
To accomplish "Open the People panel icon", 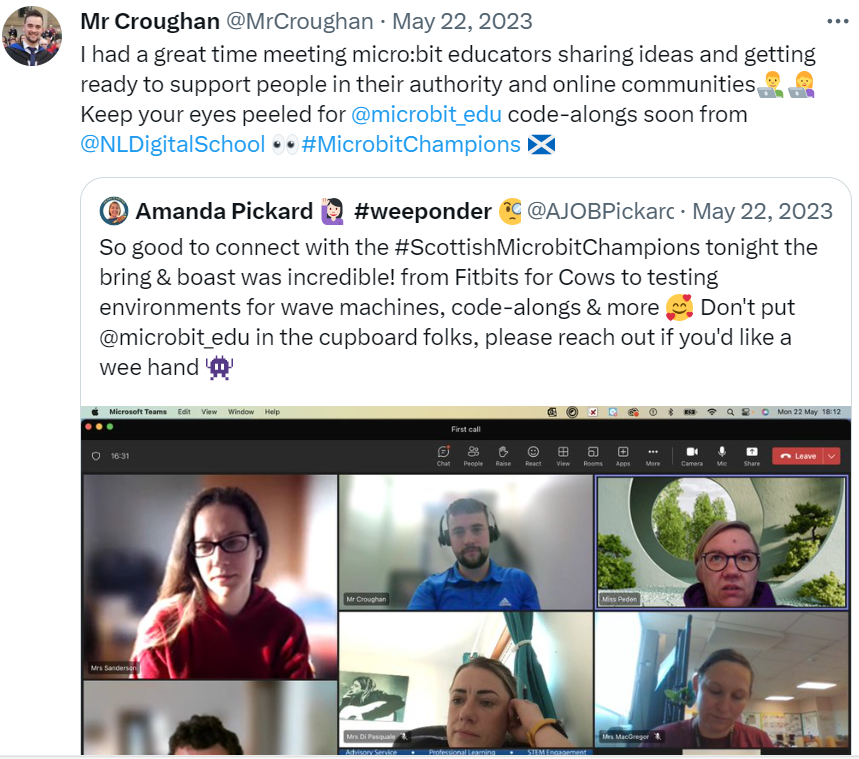I will [473, 456].
